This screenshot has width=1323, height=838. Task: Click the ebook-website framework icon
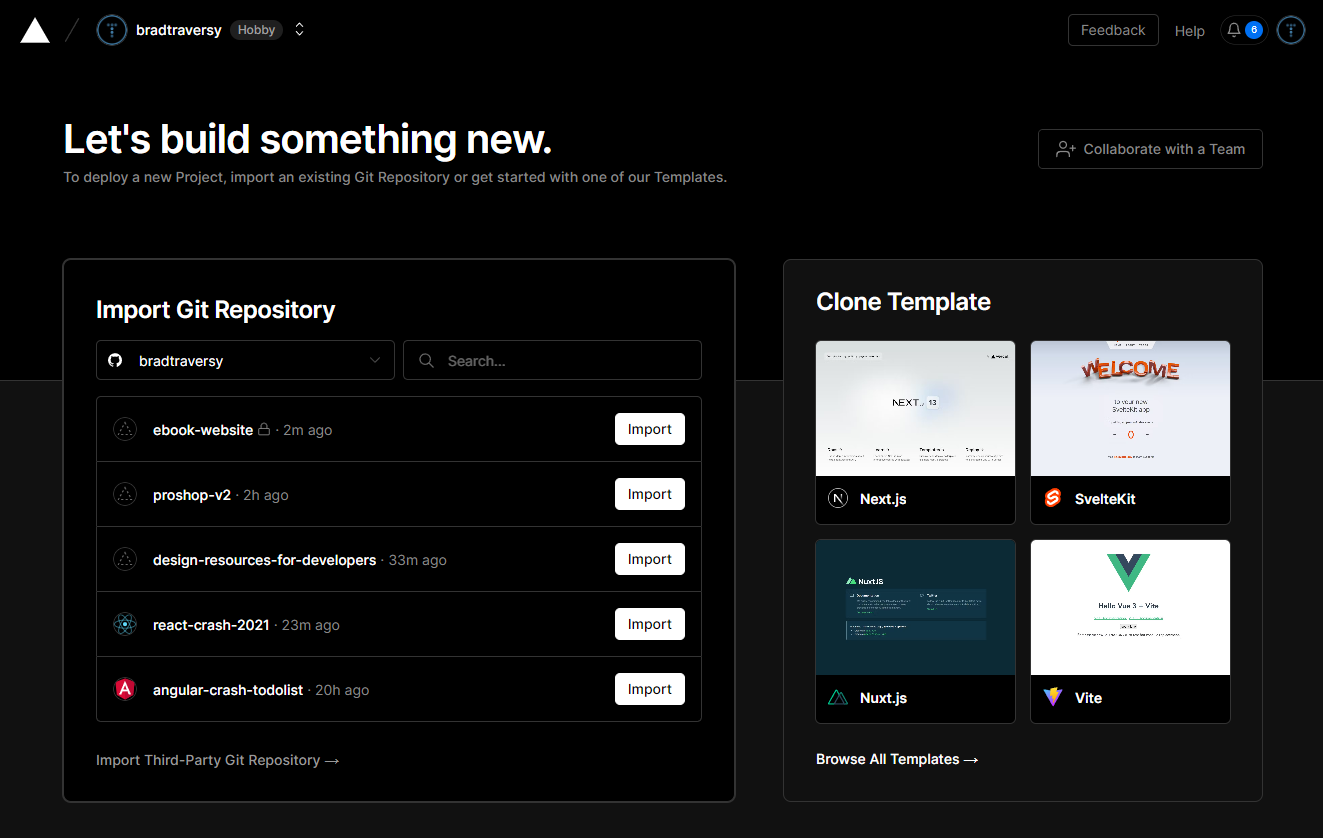click(x=125, y=430)
